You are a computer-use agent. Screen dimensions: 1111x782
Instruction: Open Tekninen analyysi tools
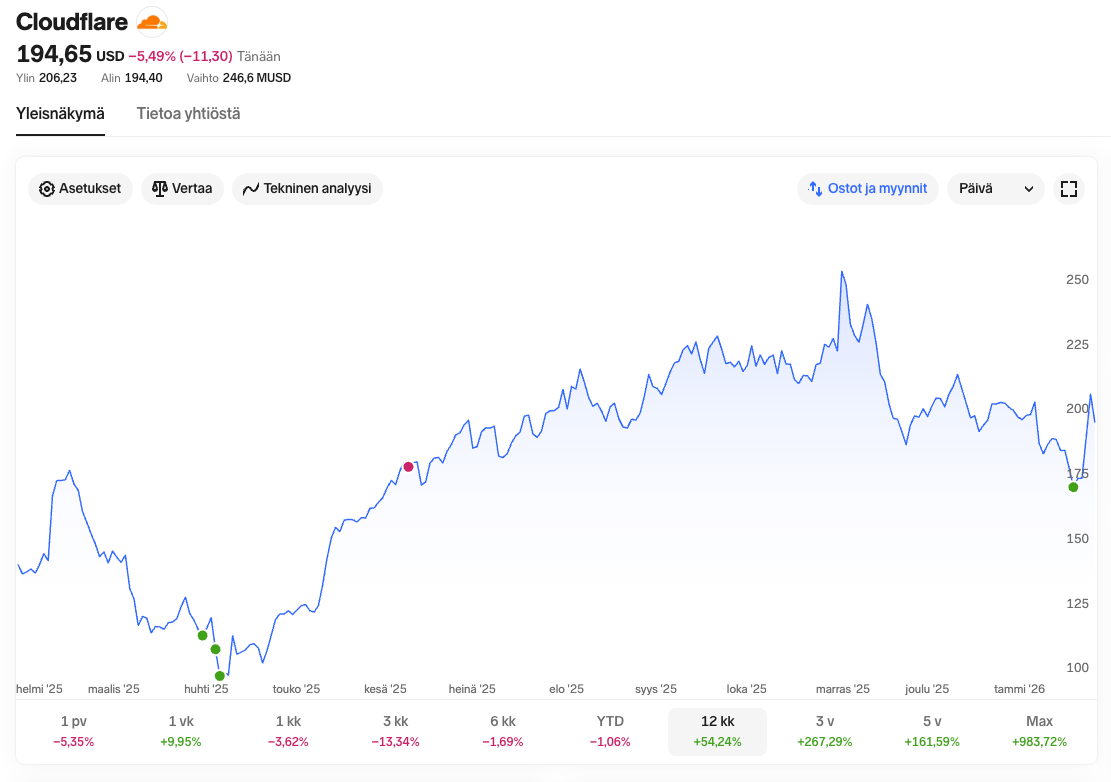(x=308, y=188)
